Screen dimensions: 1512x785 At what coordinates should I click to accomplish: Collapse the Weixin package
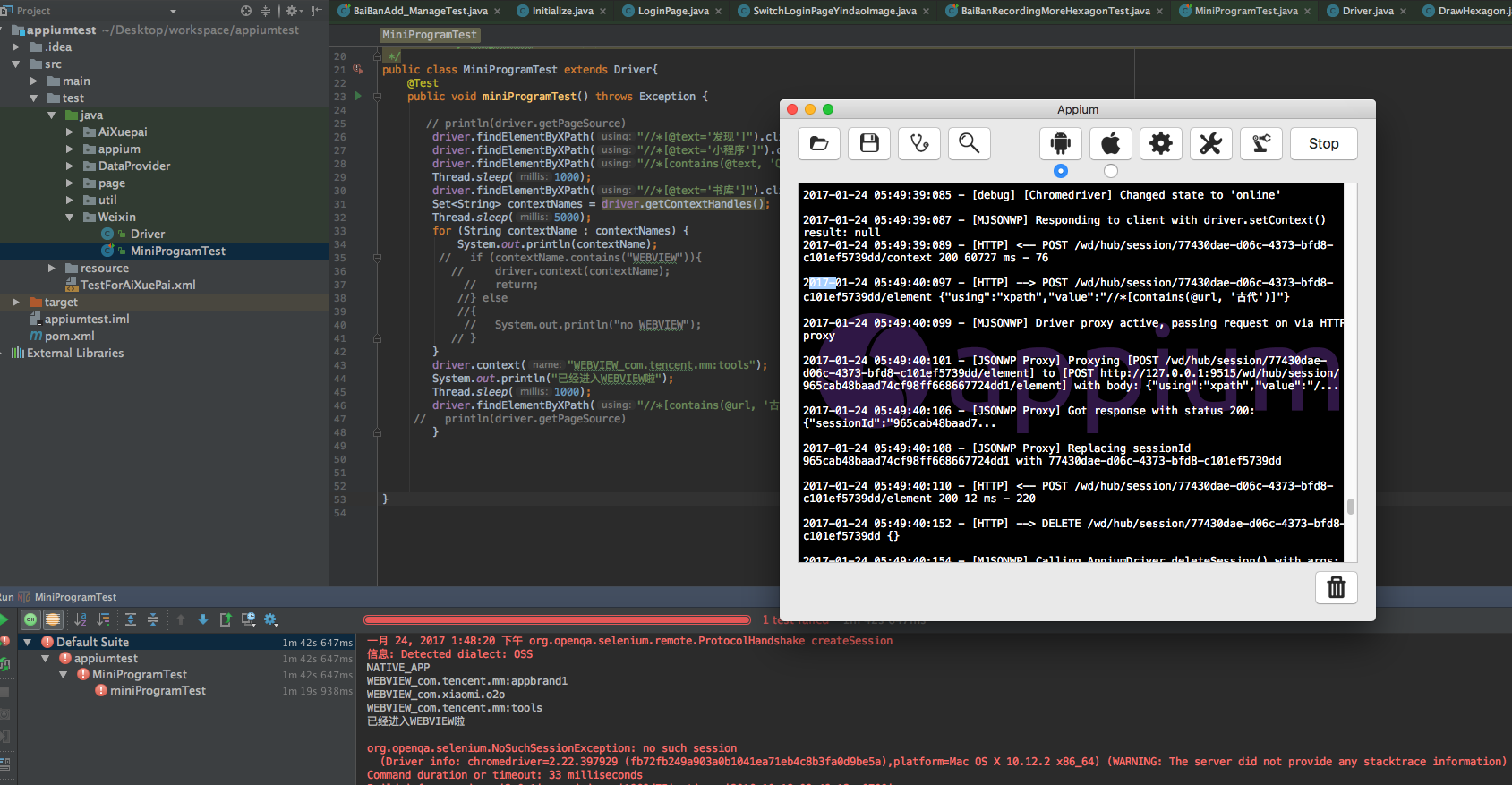point(70,217)
